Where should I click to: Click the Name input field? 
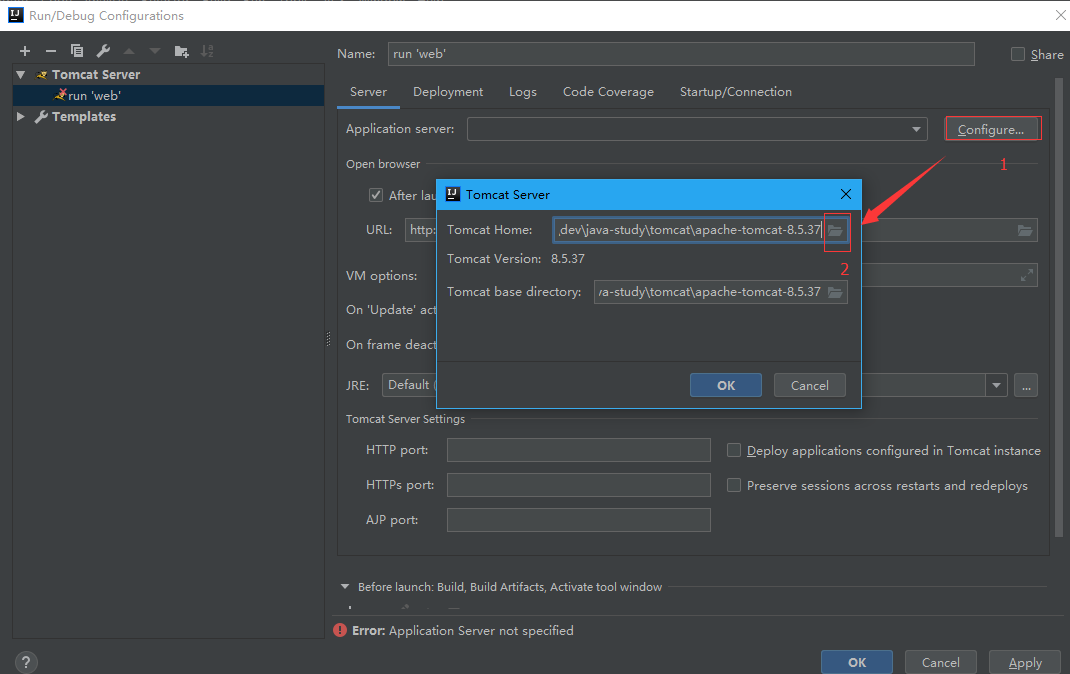click(x=681, y=54)
